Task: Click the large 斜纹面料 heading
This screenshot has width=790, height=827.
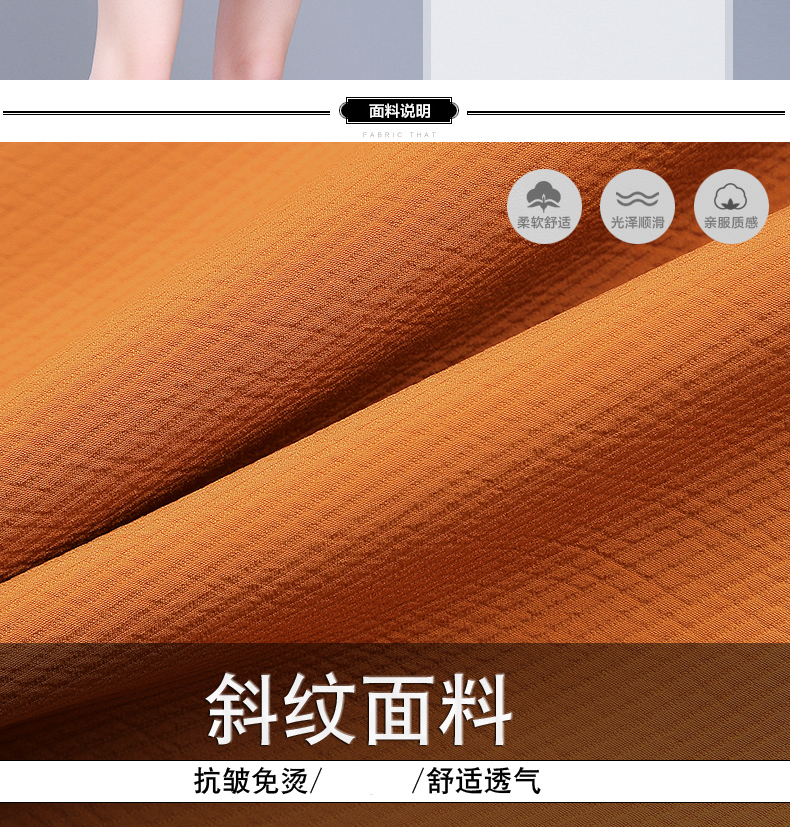Action: pyautogui.click(x=359, y=708)
